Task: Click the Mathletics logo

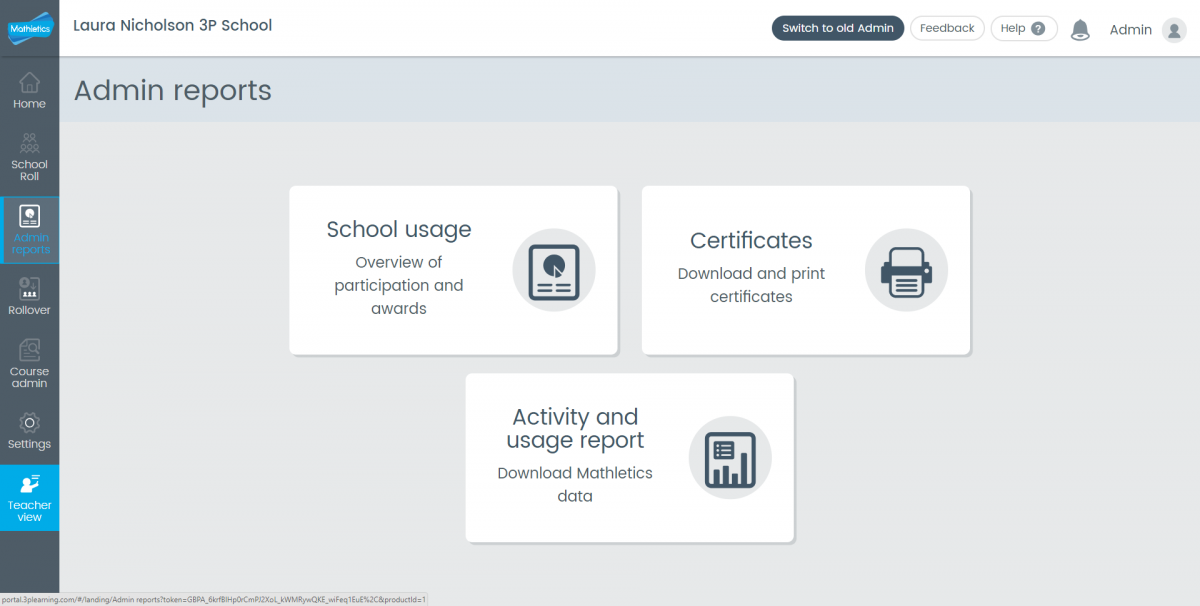Action: [x=29, y=28]
